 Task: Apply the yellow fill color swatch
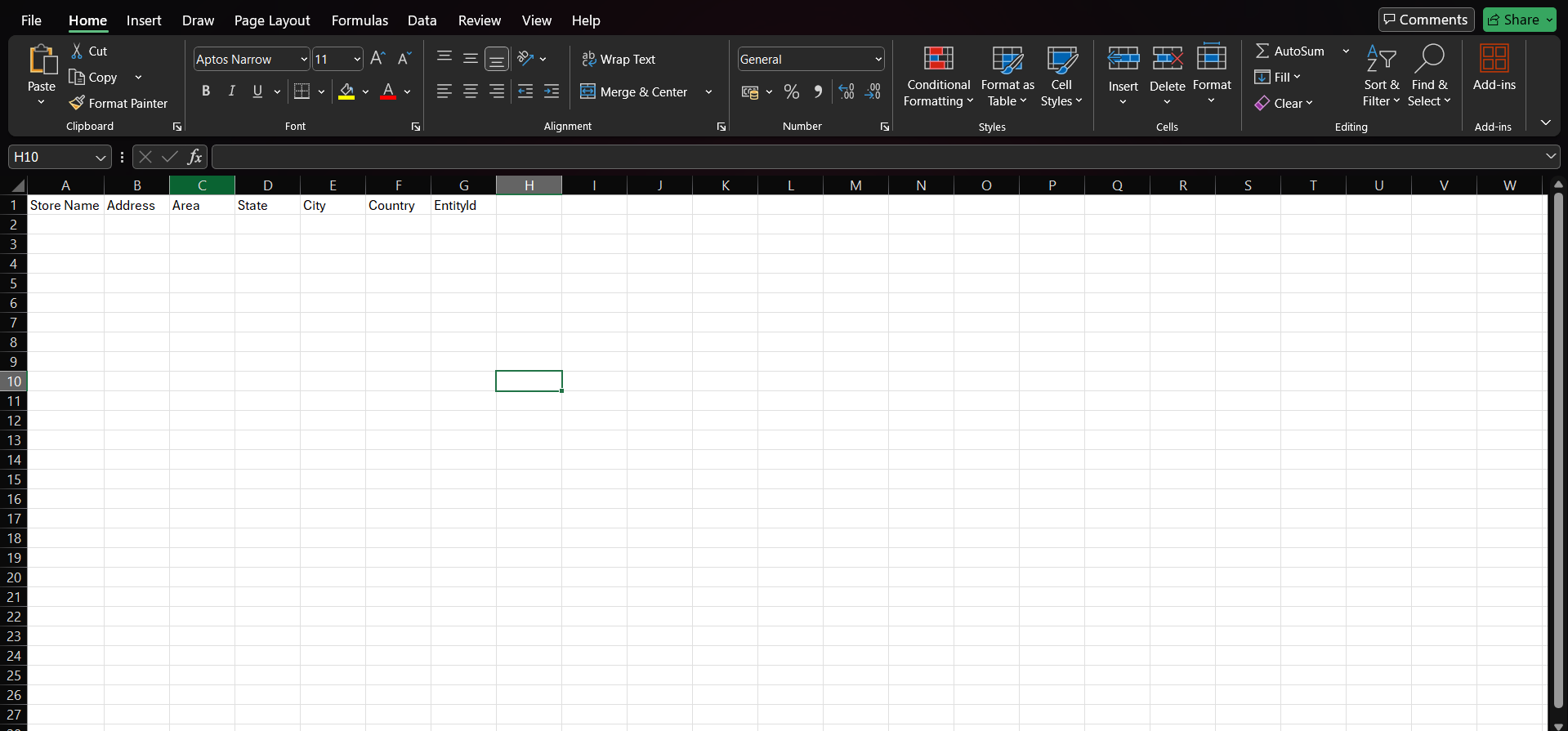346,91
